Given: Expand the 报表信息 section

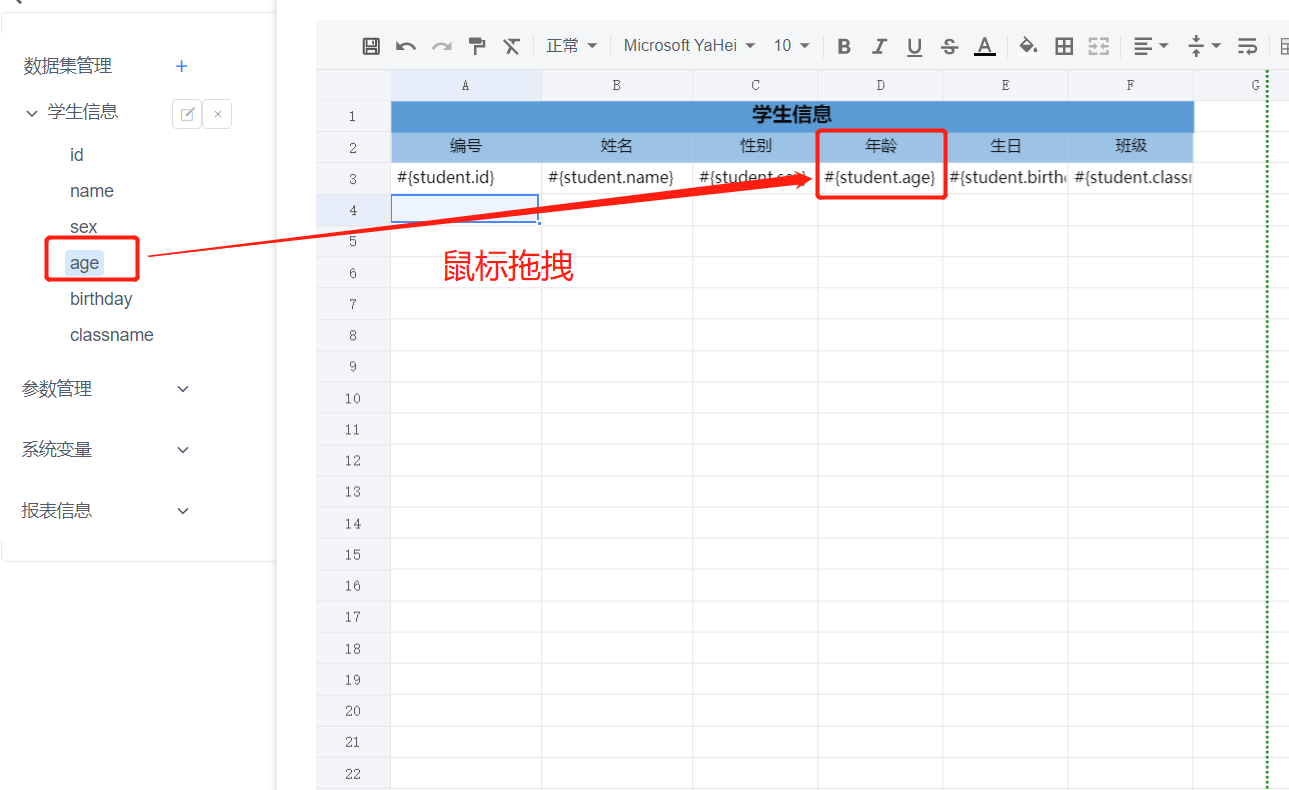Looking at the screenshot, I should [x=183, y=511].
